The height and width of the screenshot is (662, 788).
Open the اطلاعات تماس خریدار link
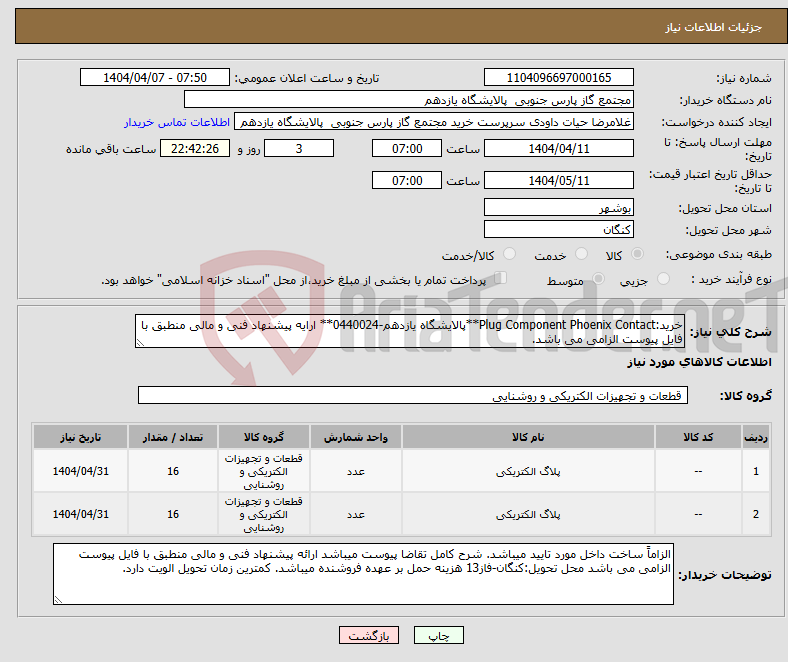(x=177, y=122)
